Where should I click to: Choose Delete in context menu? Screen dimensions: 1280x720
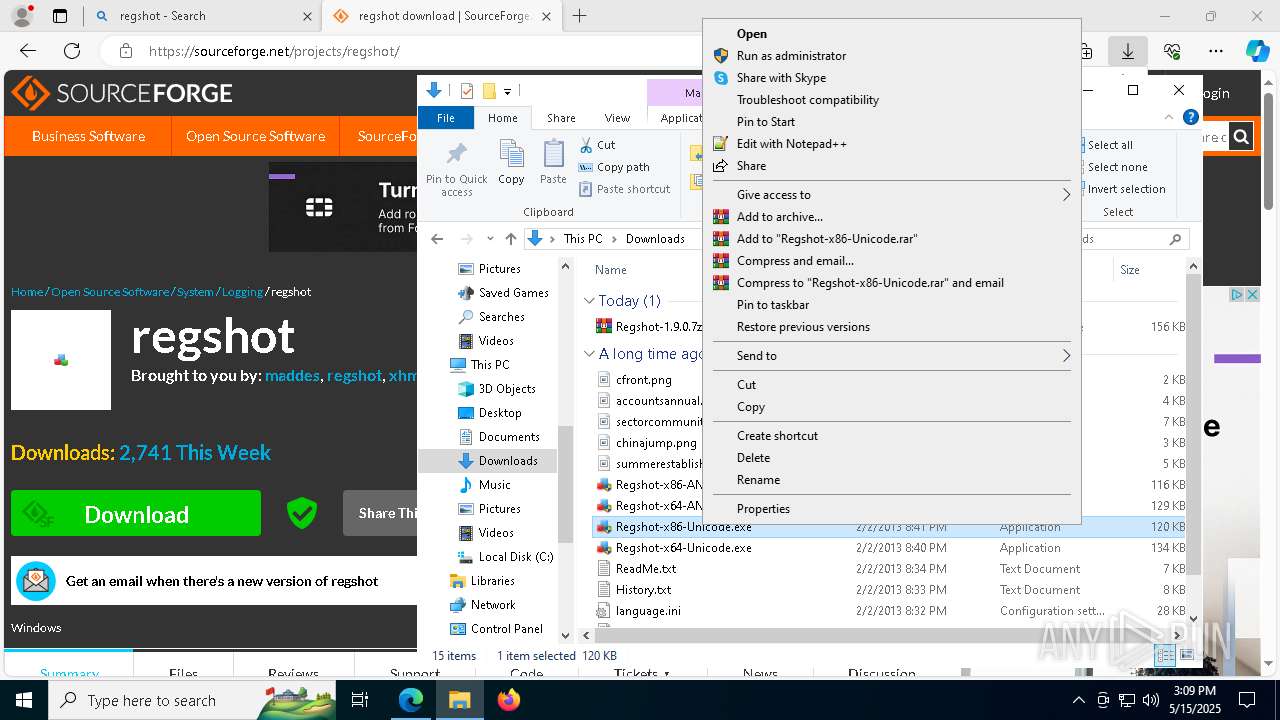click(753, 458)
